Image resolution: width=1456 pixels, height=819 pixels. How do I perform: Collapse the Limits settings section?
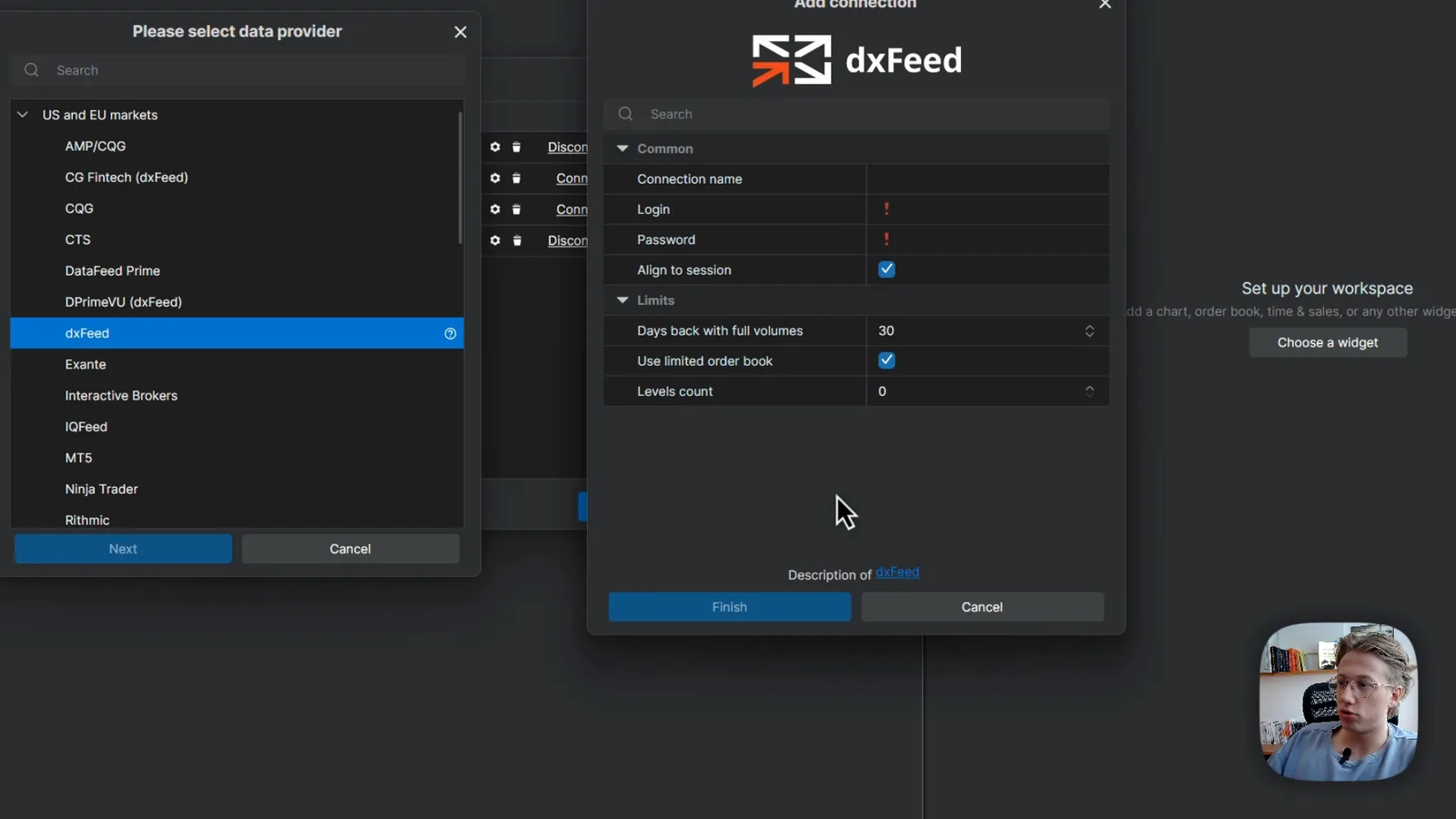[x=622, y=299]
